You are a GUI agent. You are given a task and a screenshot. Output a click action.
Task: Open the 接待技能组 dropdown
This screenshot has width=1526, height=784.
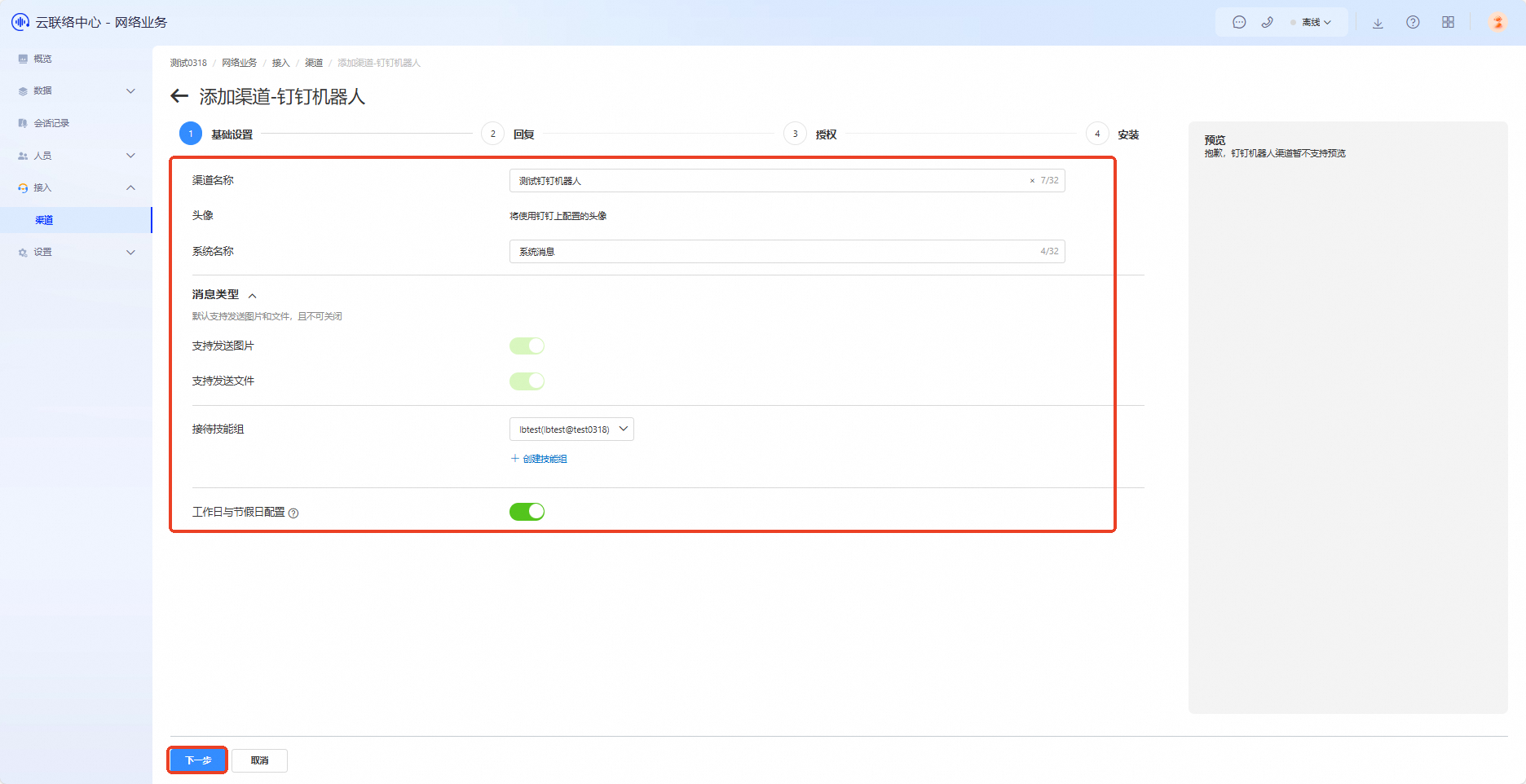click(x=571, y=429)
